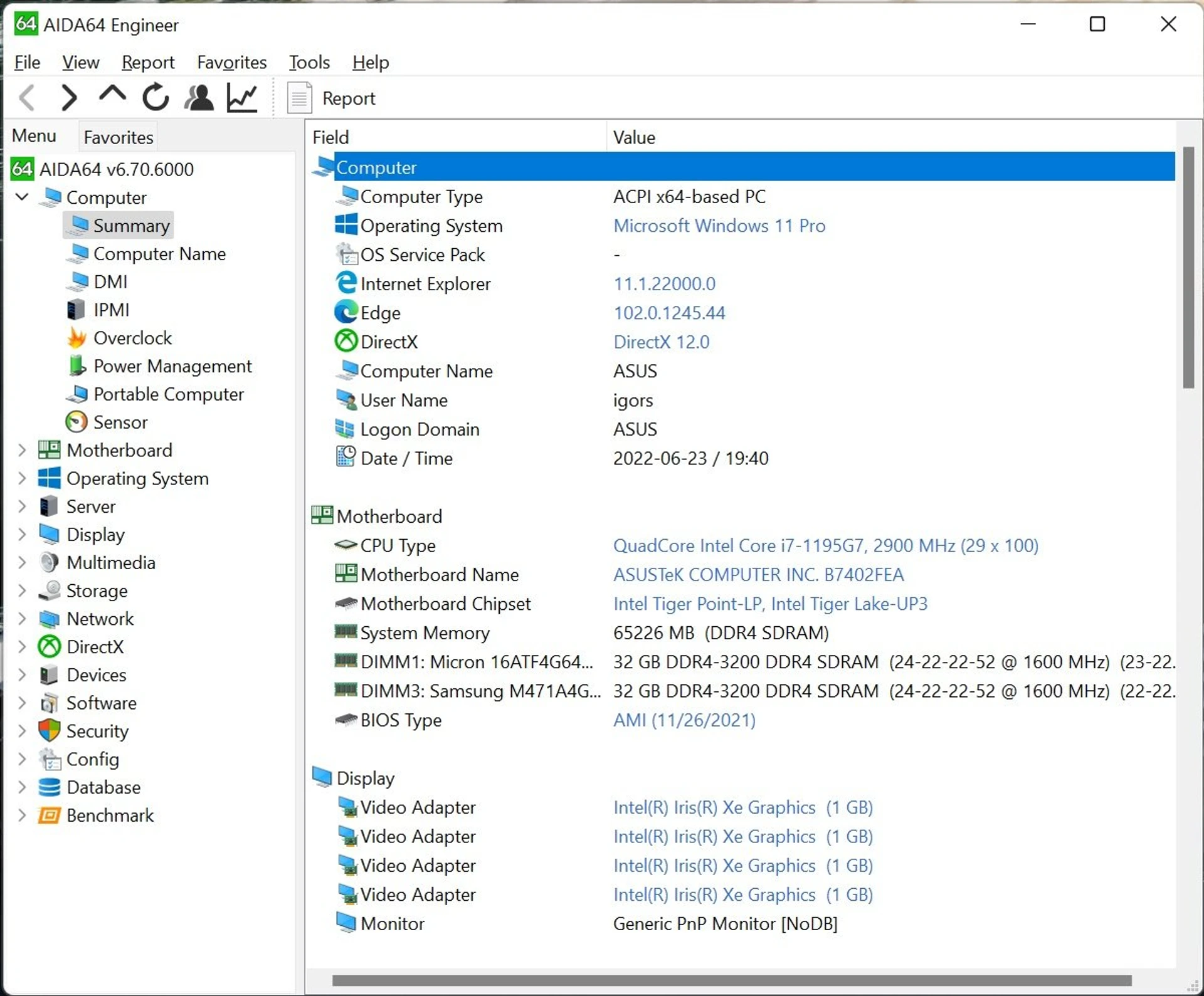Open the DirectX 12.0 link
The height and width of the screenshot is (996, 1204).
(x=662, y=342)
